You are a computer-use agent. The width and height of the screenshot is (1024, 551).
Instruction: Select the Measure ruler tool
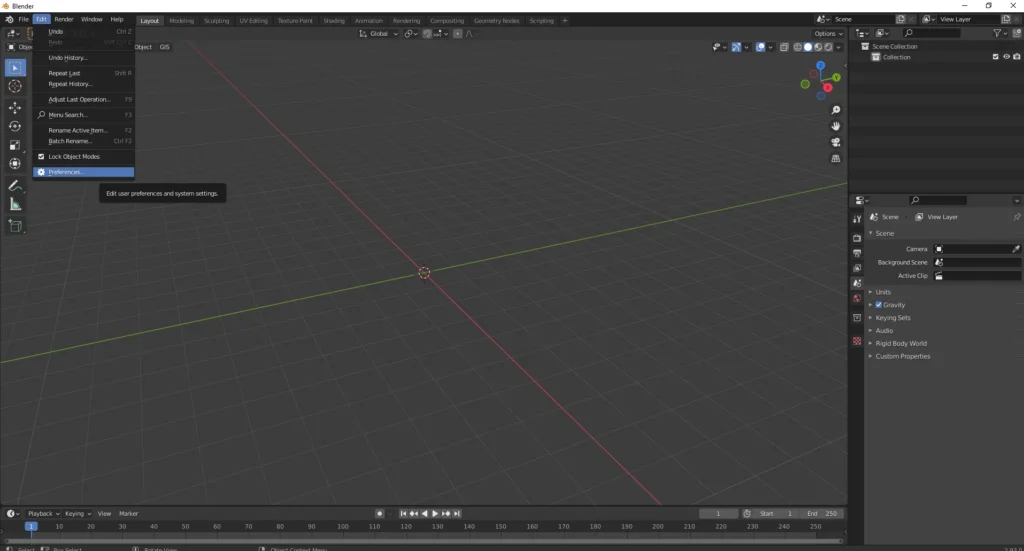tap(15, 205)
